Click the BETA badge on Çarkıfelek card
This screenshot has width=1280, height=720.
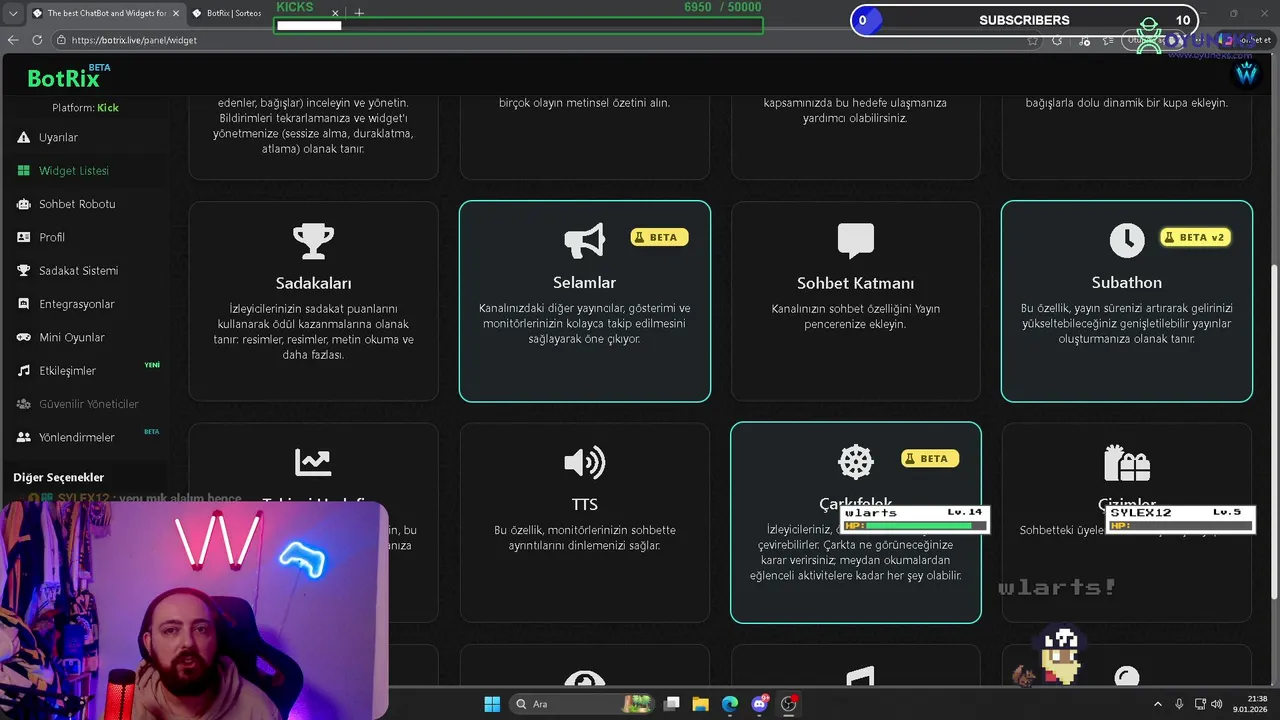pos(930,458)
